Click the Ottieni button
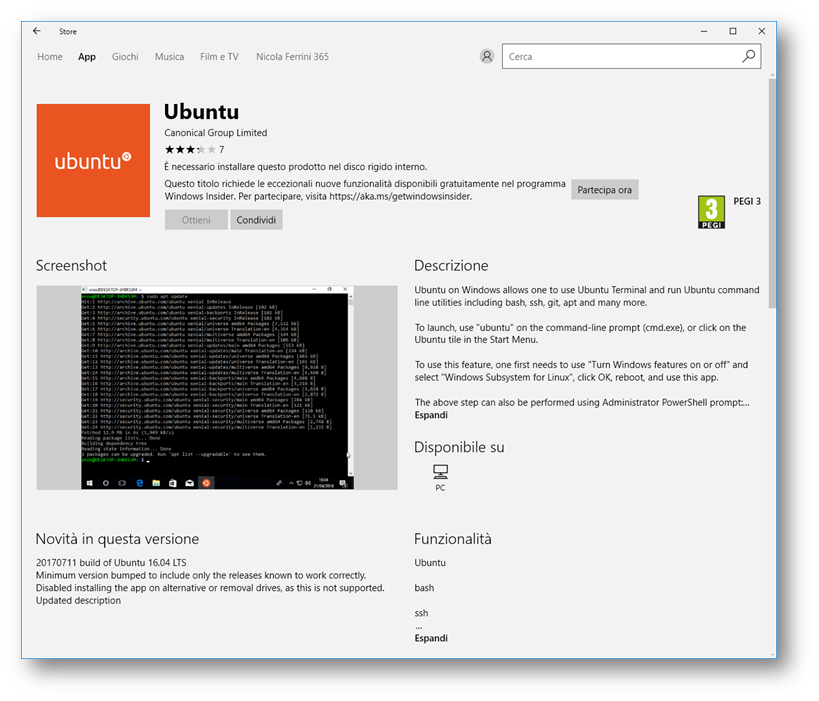This screenshot has width=819, height=701. (196, 220)
